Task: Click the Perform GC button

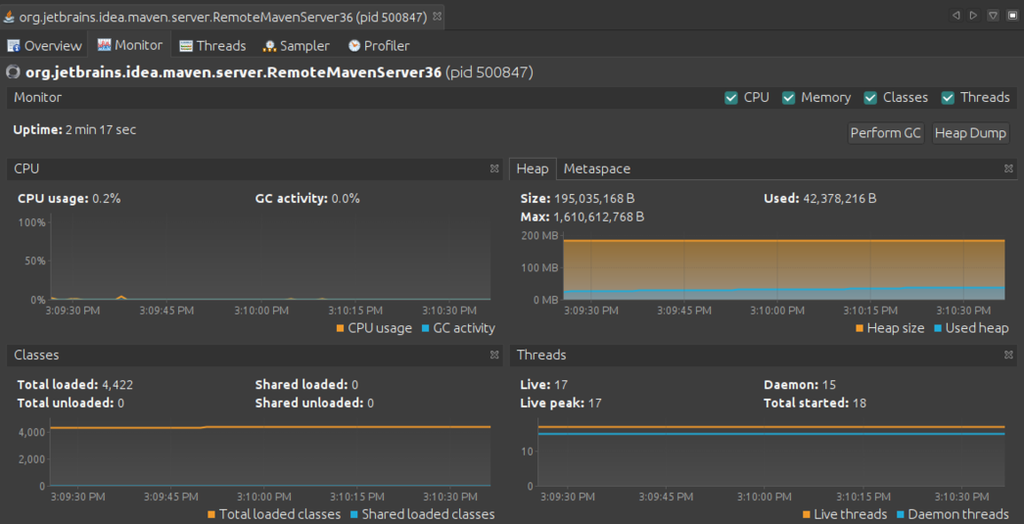Action: point(885,133)
